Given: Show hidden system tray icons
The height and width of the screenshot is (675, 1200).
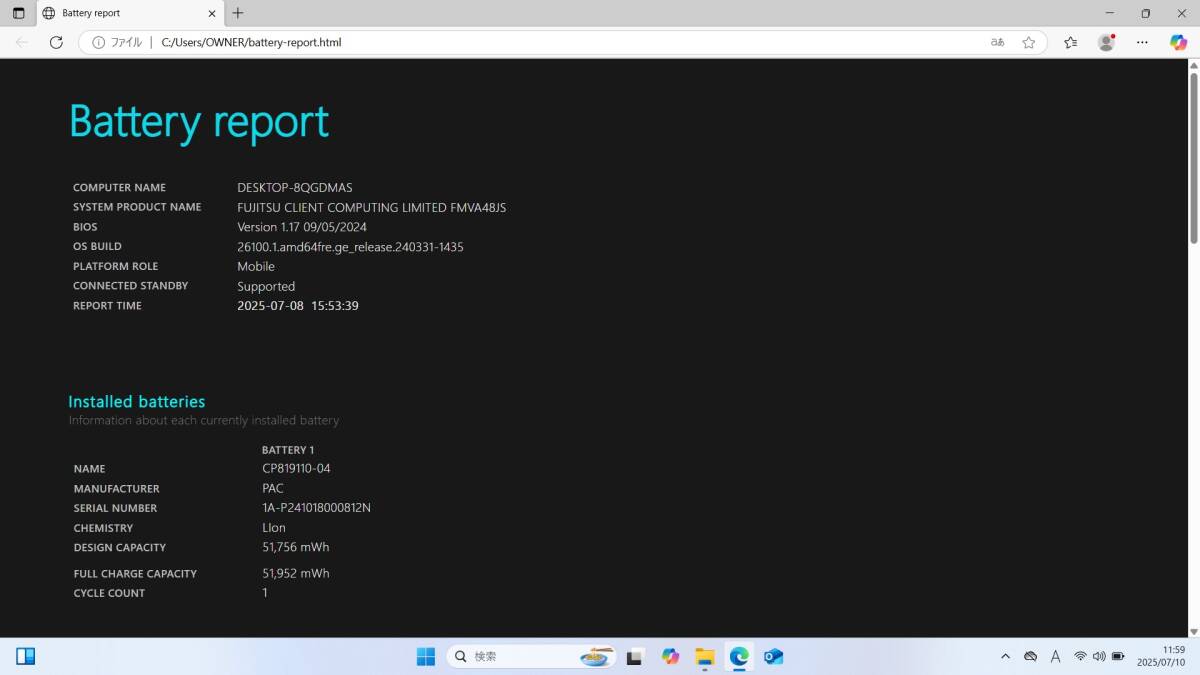Looking at the screenshot, I should point(1005,656).
